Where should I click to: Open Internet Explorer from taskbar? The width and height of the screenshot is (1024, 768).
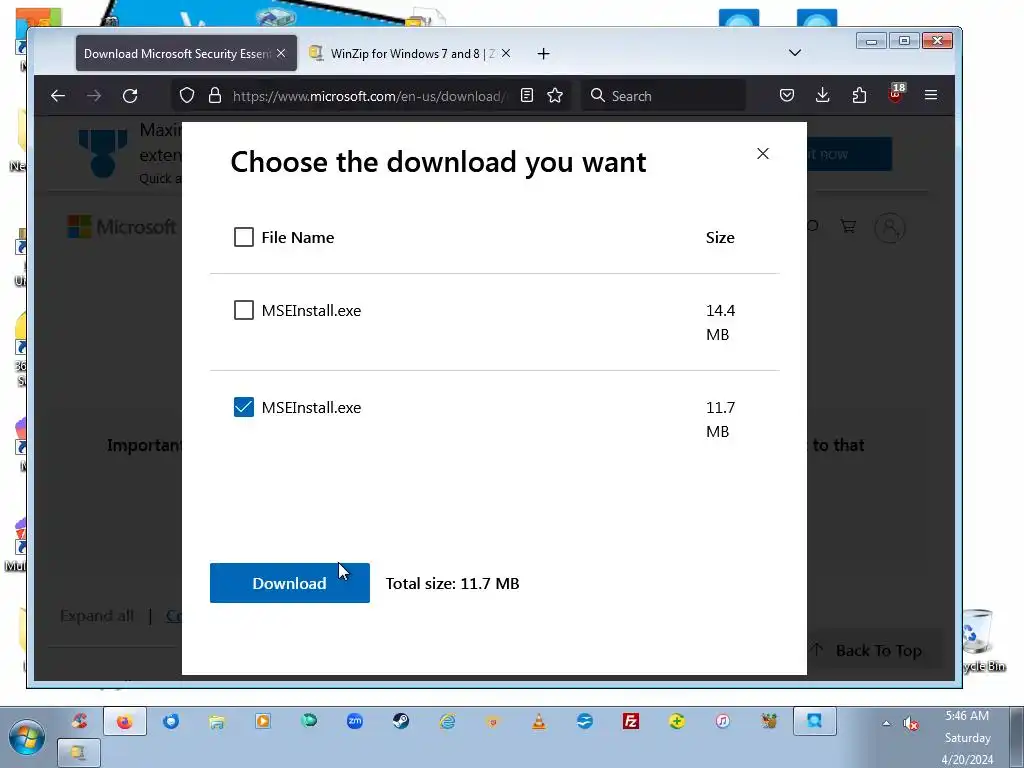pyautogui.click(x=447, y=722)
